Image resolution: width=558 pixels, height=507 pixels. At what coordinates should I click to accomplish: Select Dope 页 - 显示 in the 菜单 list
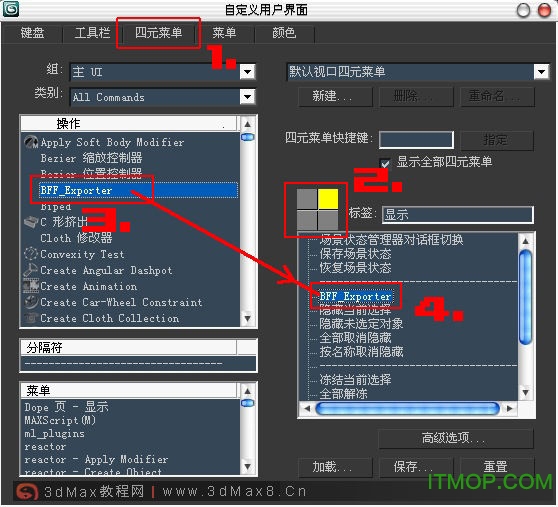pyautogui.click(x=67, y=407)
